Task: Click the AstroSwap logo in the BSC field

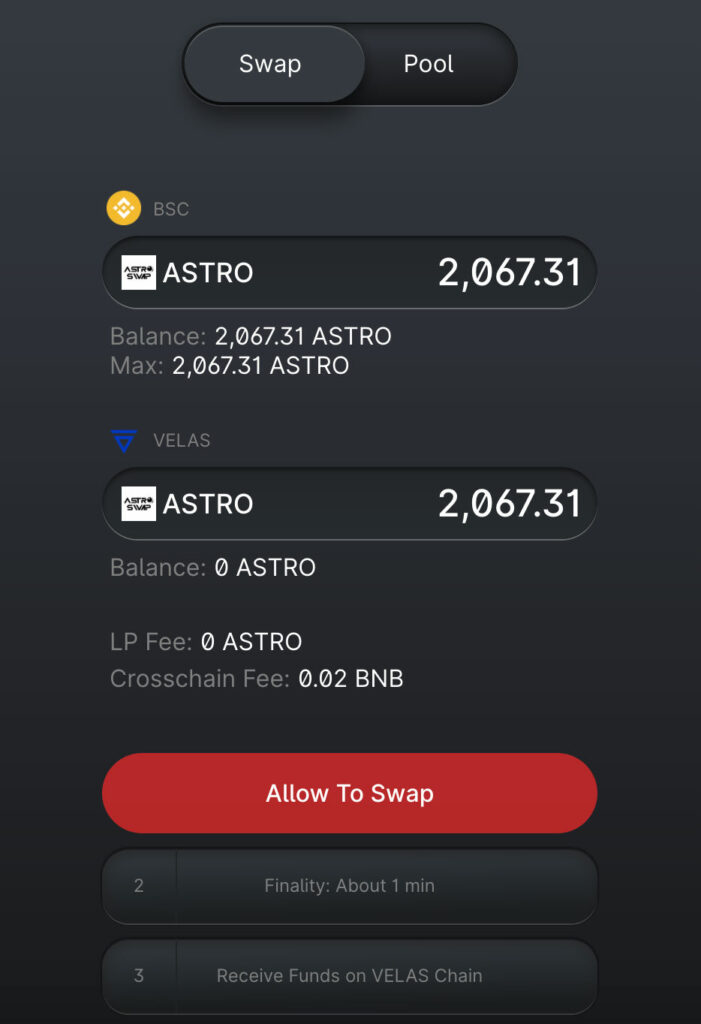Action: click(139, 272)
